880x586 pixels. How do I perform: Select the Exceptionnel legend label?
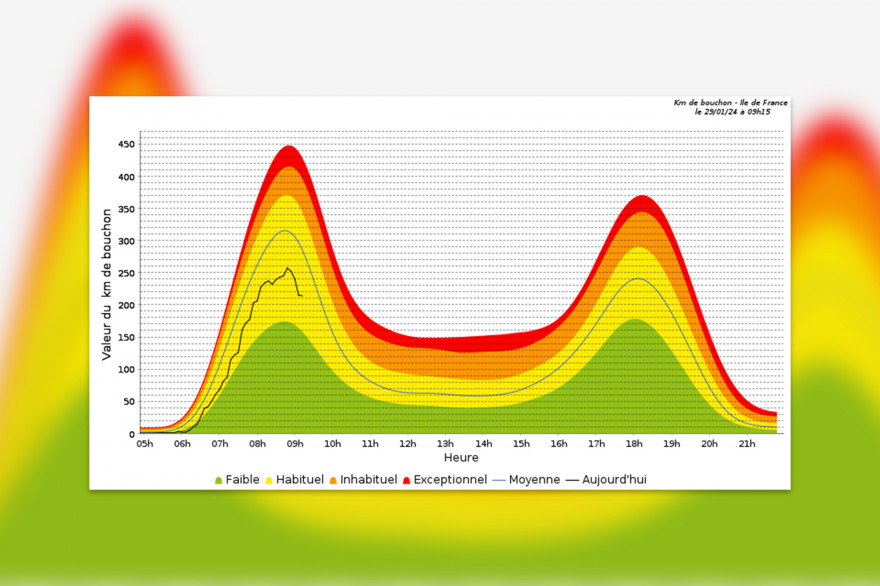coord(450,480)
